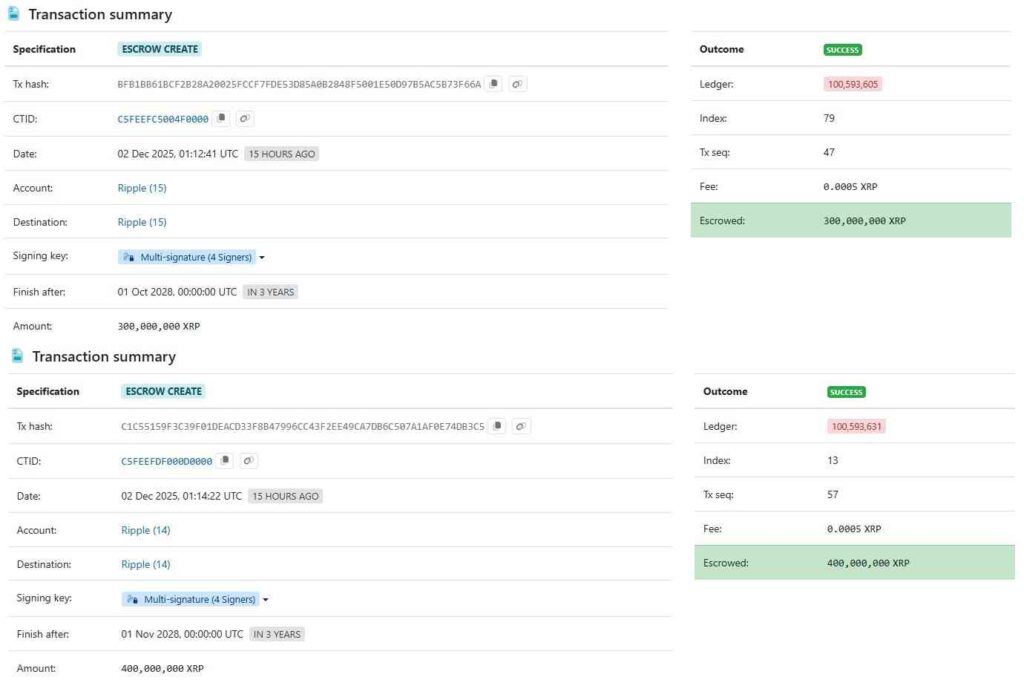1024x680 pixels.
Task: Copy the CTID C5FEEFDF000D0000
Action: tap(226, 460)
